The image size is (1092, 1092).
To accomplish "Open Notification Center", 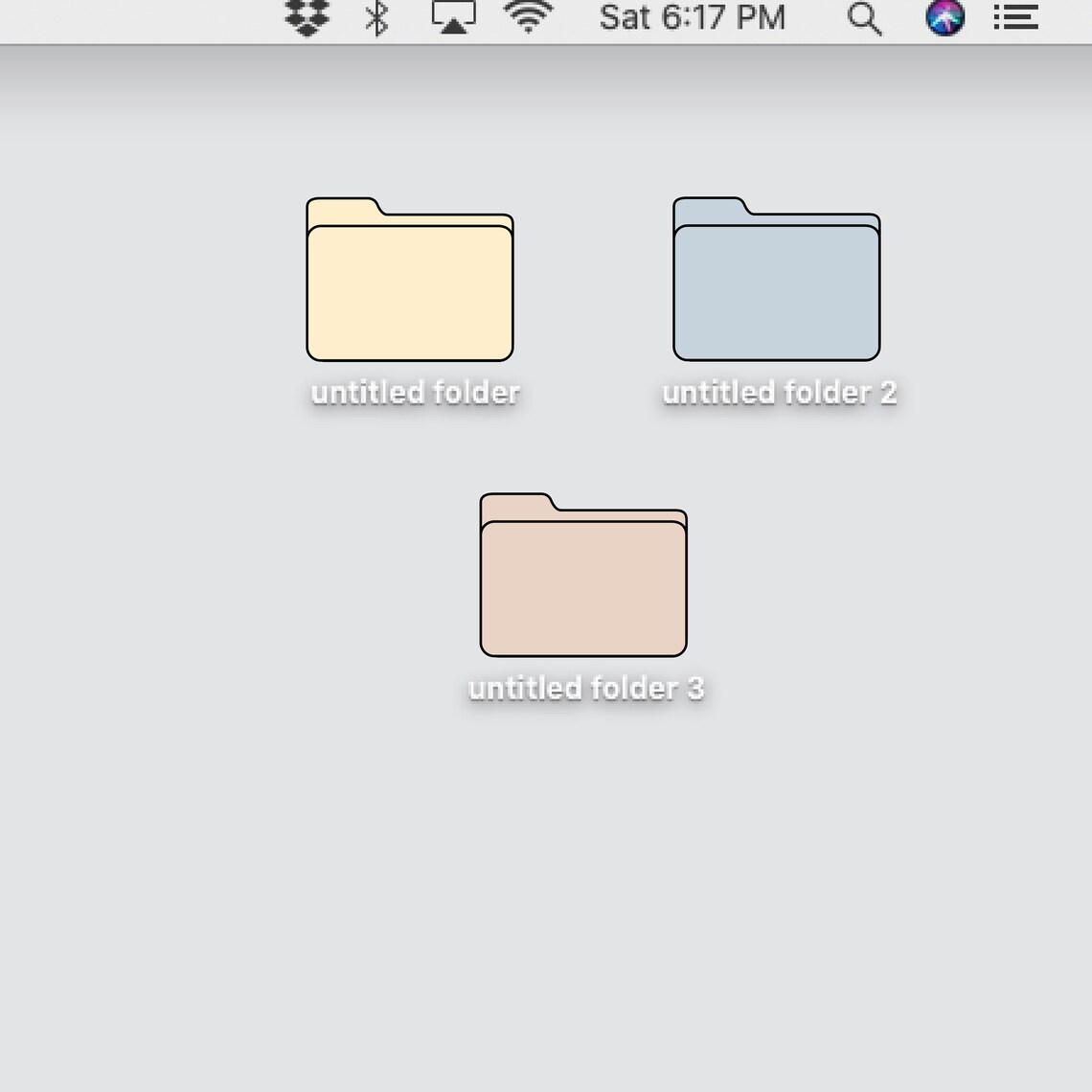I will click(x=1015, y=17).
